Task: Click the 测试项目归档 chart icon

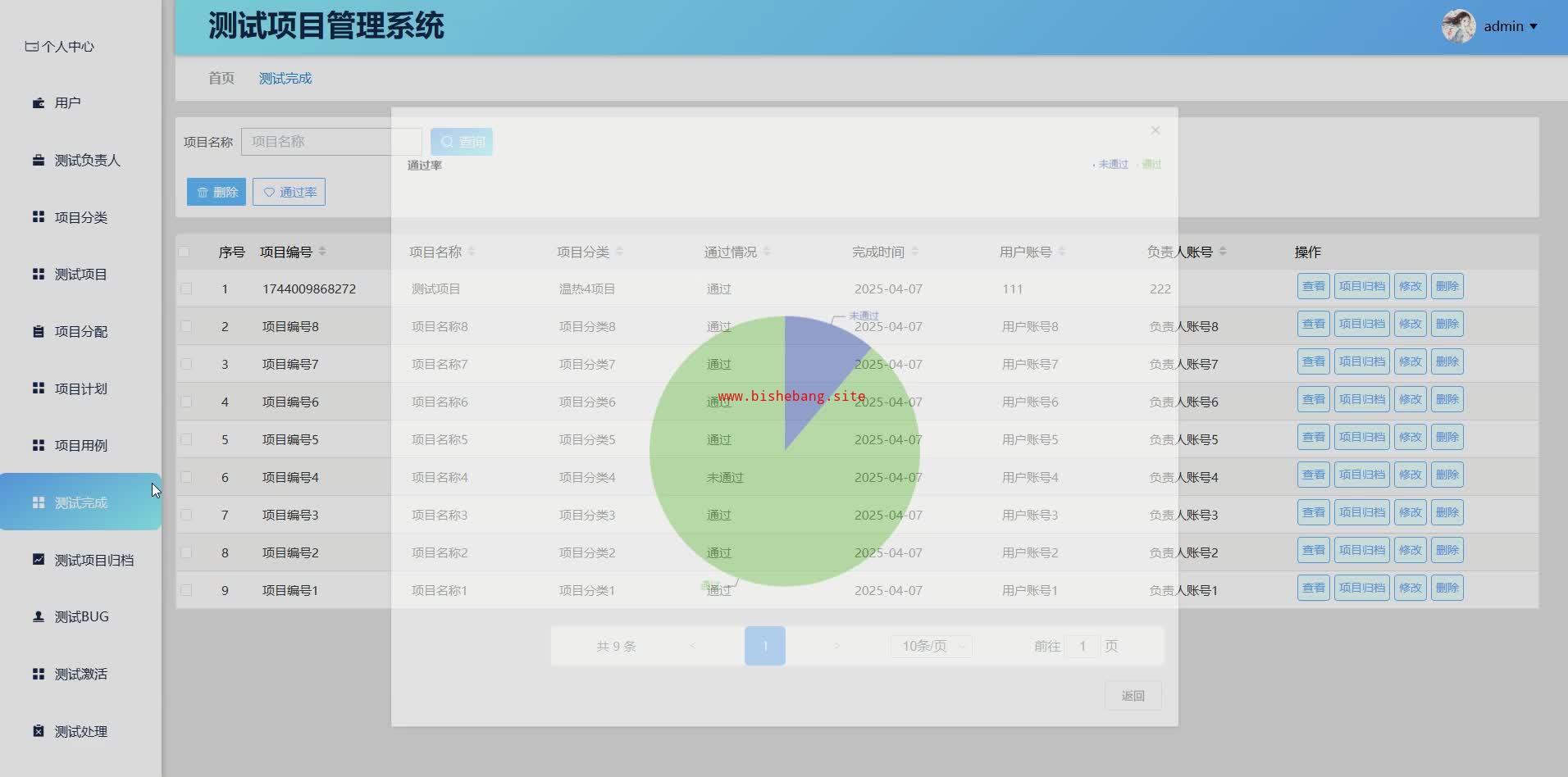Action: click(x=39, y=560)
